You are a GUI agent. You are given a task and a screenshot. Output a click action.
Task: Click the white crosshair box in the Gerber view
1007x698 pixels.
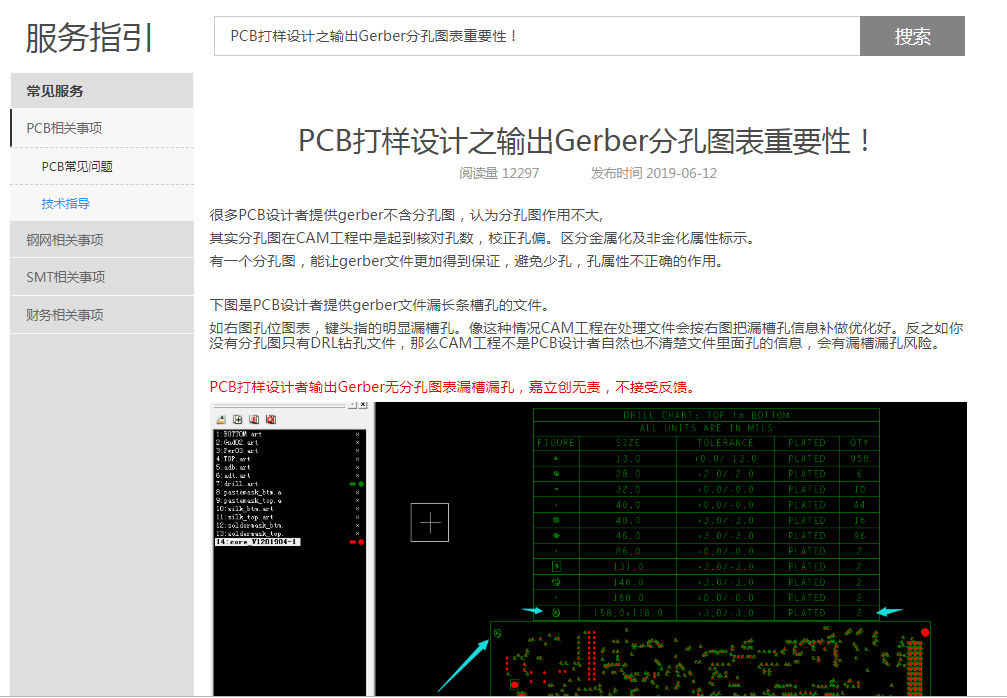tap(430, 522)
